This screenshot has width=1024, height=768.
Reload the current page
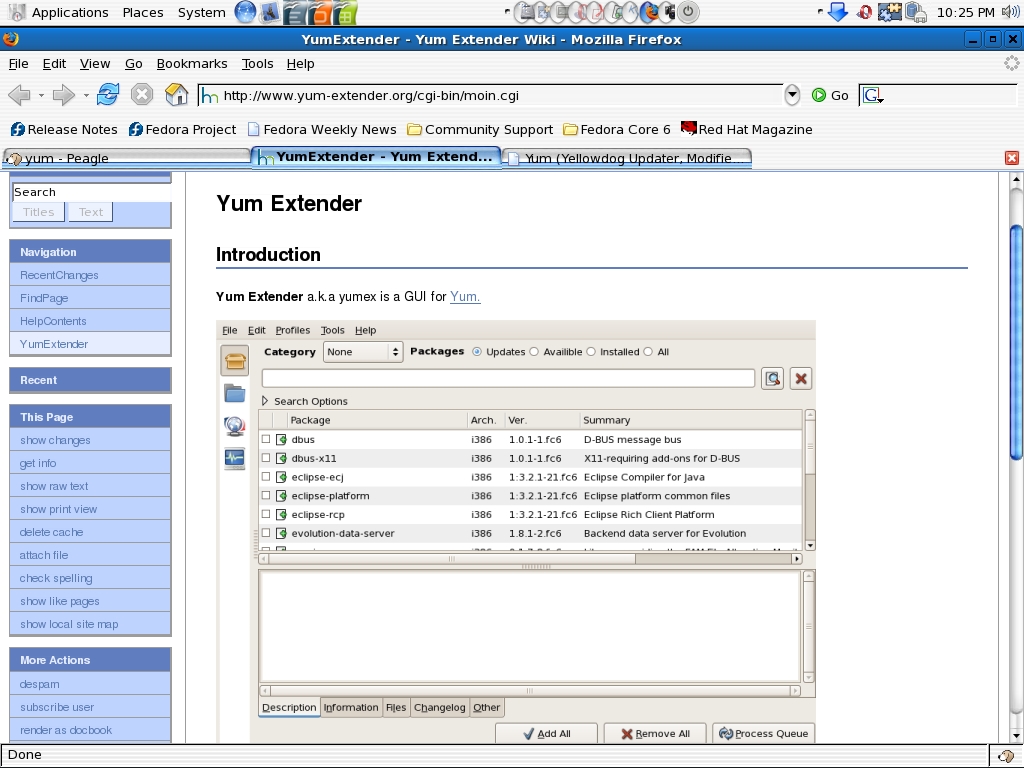pyautogui.click(x=108, y=95)
